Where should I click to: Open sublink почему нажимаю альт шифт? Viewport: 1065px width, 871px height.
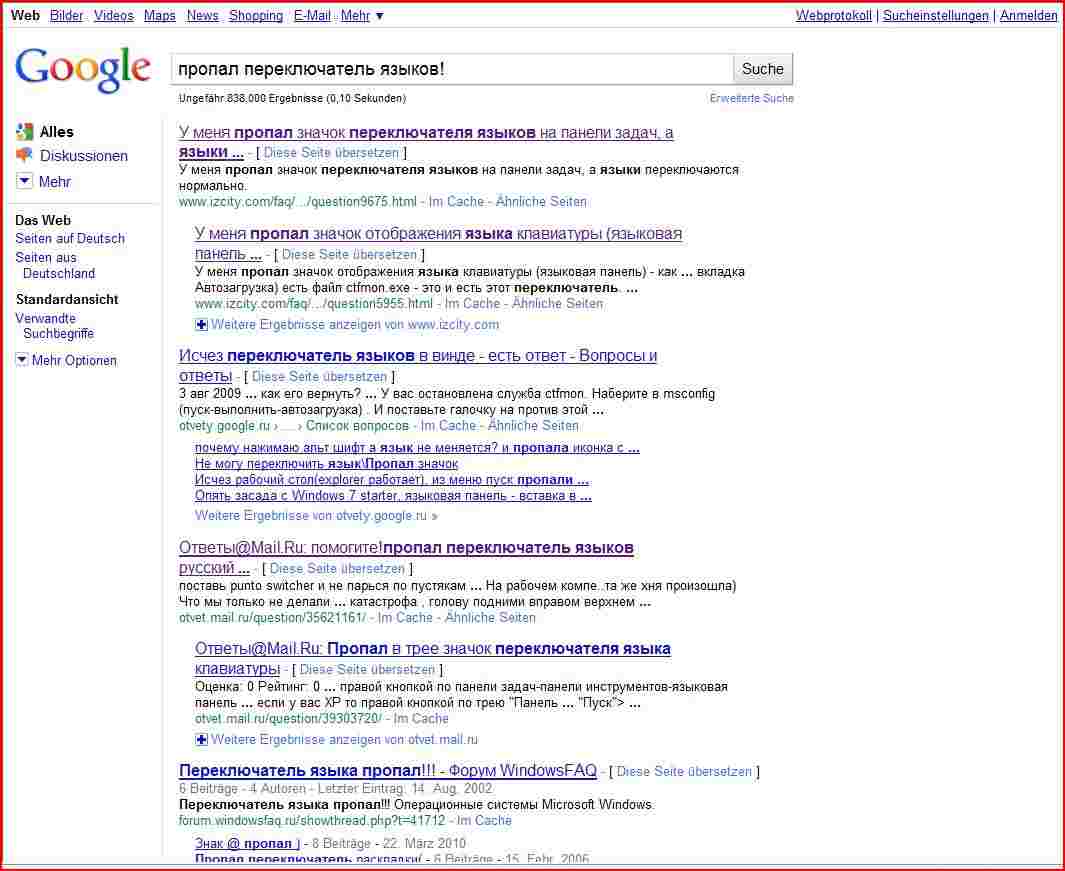point(417,448)
